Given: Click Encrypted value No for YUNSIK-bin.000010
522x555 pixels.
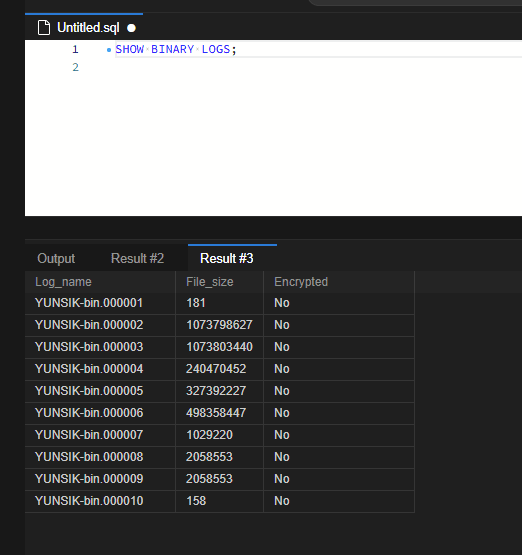Looking at the screenshot, I should pyautogui.click(x=282, y=500).
